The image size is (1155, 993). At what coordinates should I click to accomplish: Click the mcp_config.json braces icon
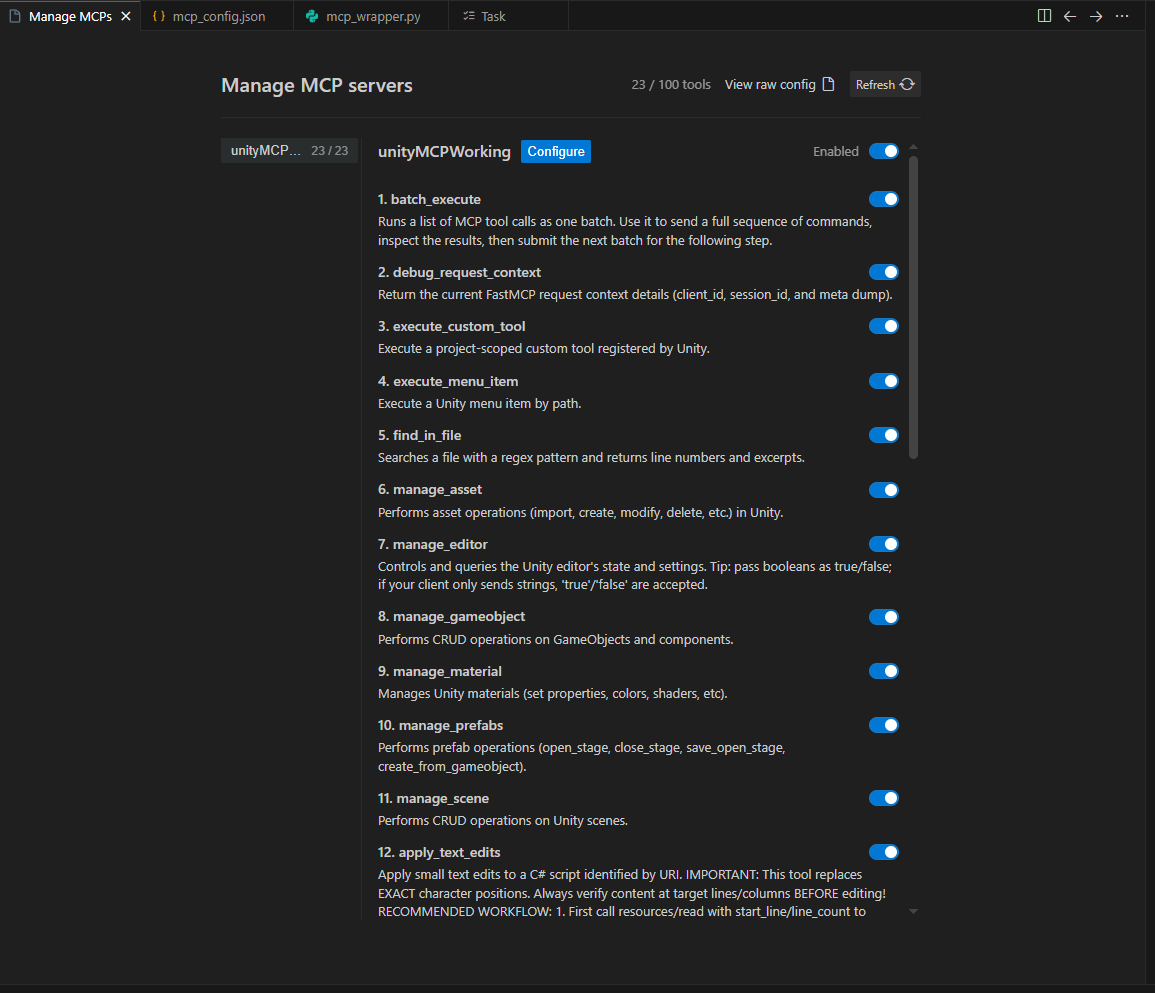pos(158,16)
